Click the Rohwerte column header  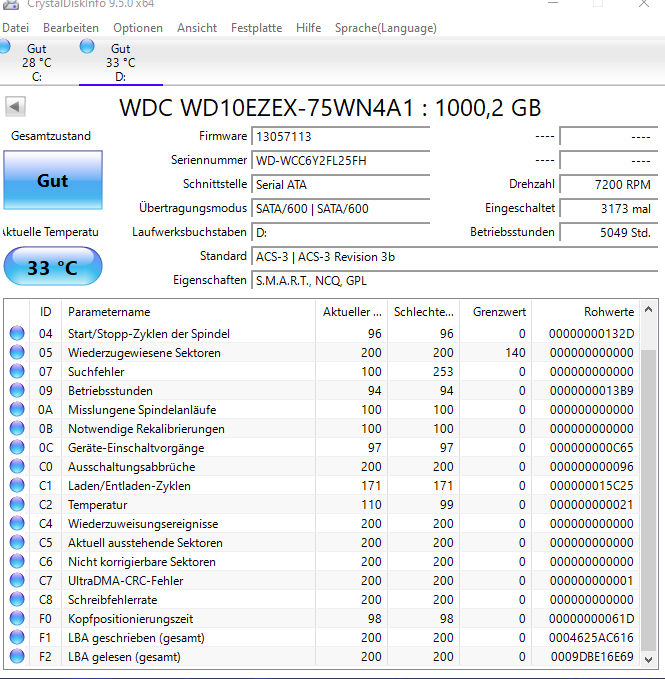click(585, 312)
